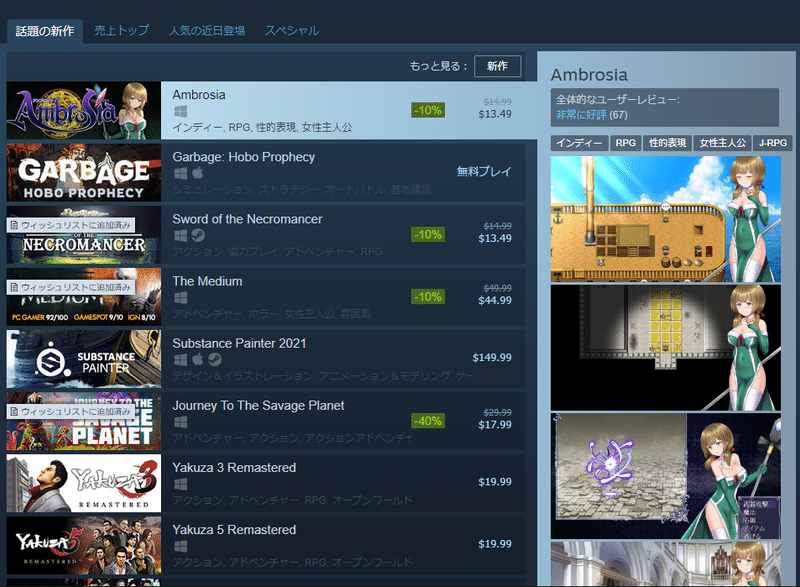This screenshot has width=800, height=587.
Task: Click the wishlist badge on Sword of the Necromancer
Action: [x=71, y=225]
